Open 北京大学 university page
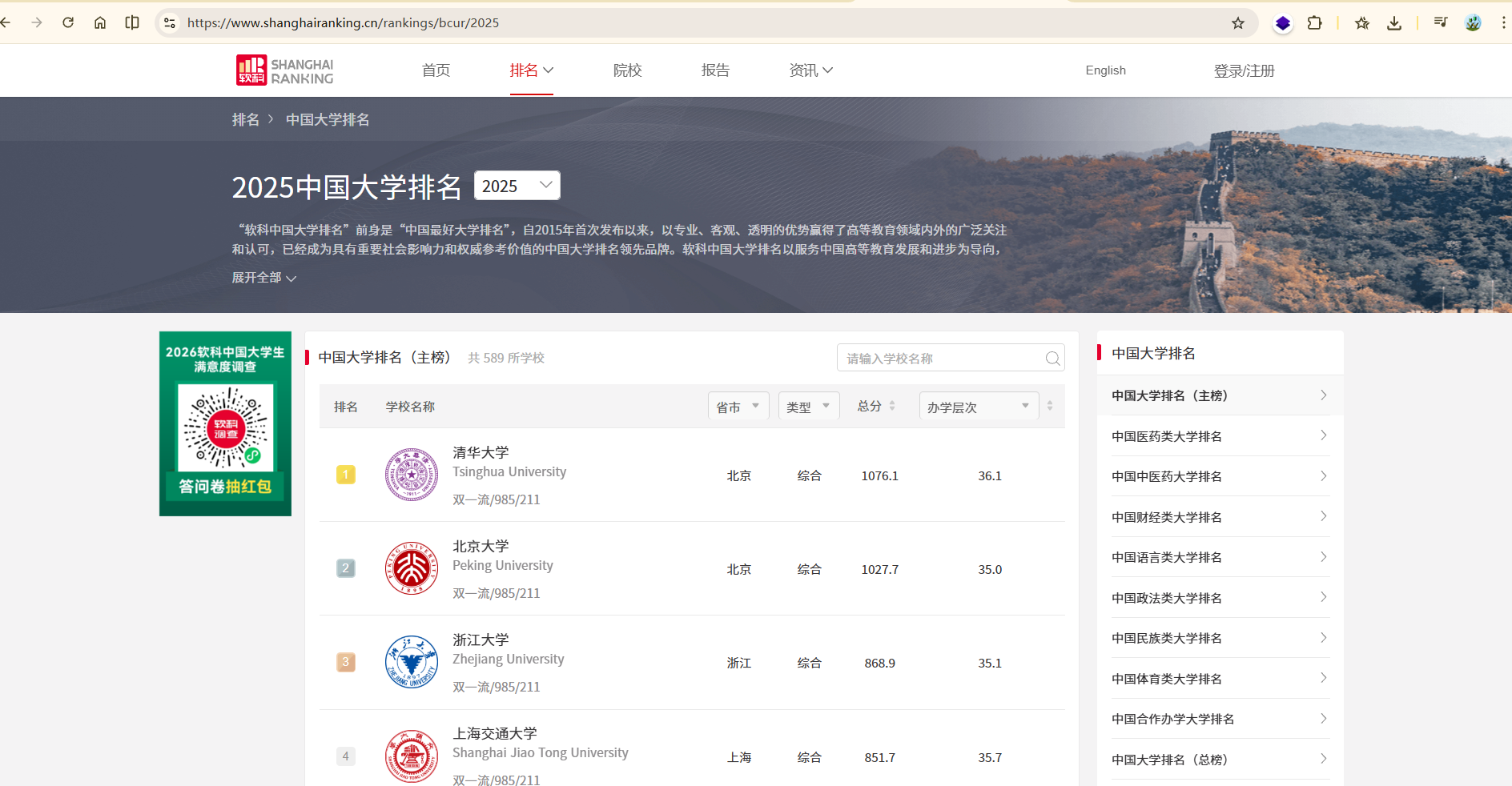This screenshot has height=786, width=1512. click(x=481, y=546)
